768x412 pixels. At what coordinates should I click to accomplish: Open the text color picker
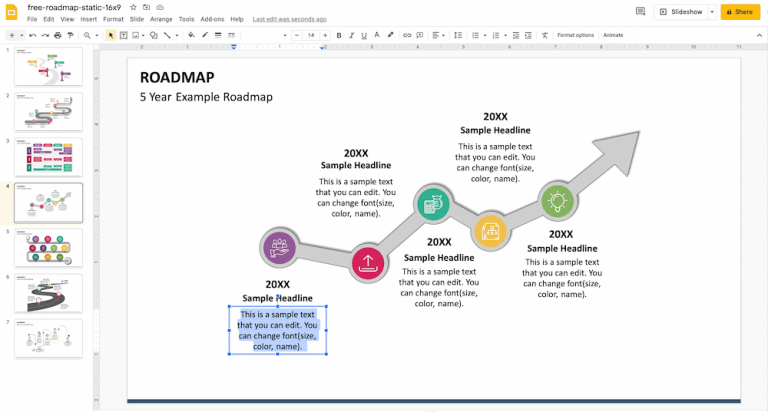379,35
